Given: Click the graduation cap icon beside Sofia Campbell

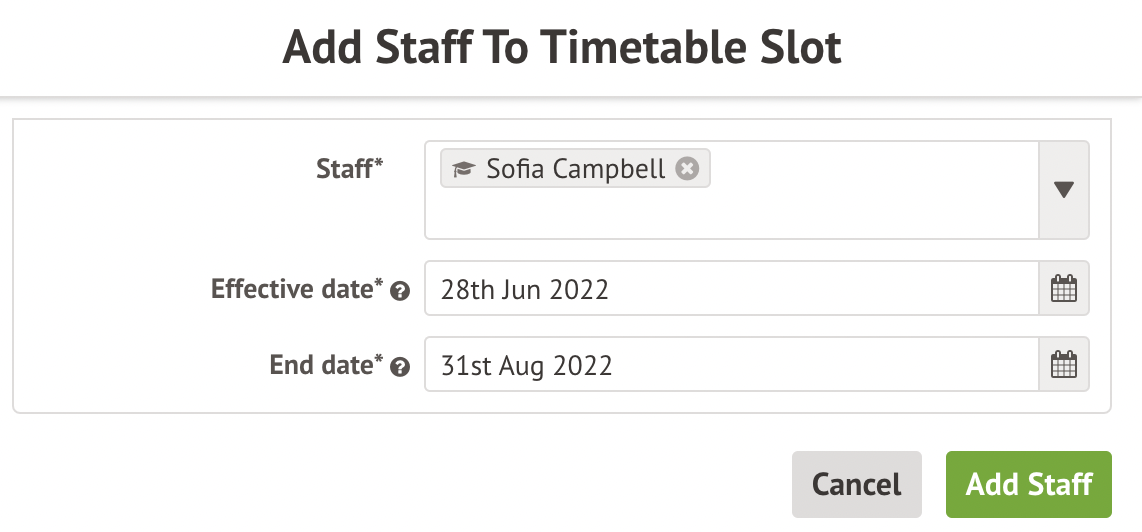Looking at the screenshot, I should point(462,169).
